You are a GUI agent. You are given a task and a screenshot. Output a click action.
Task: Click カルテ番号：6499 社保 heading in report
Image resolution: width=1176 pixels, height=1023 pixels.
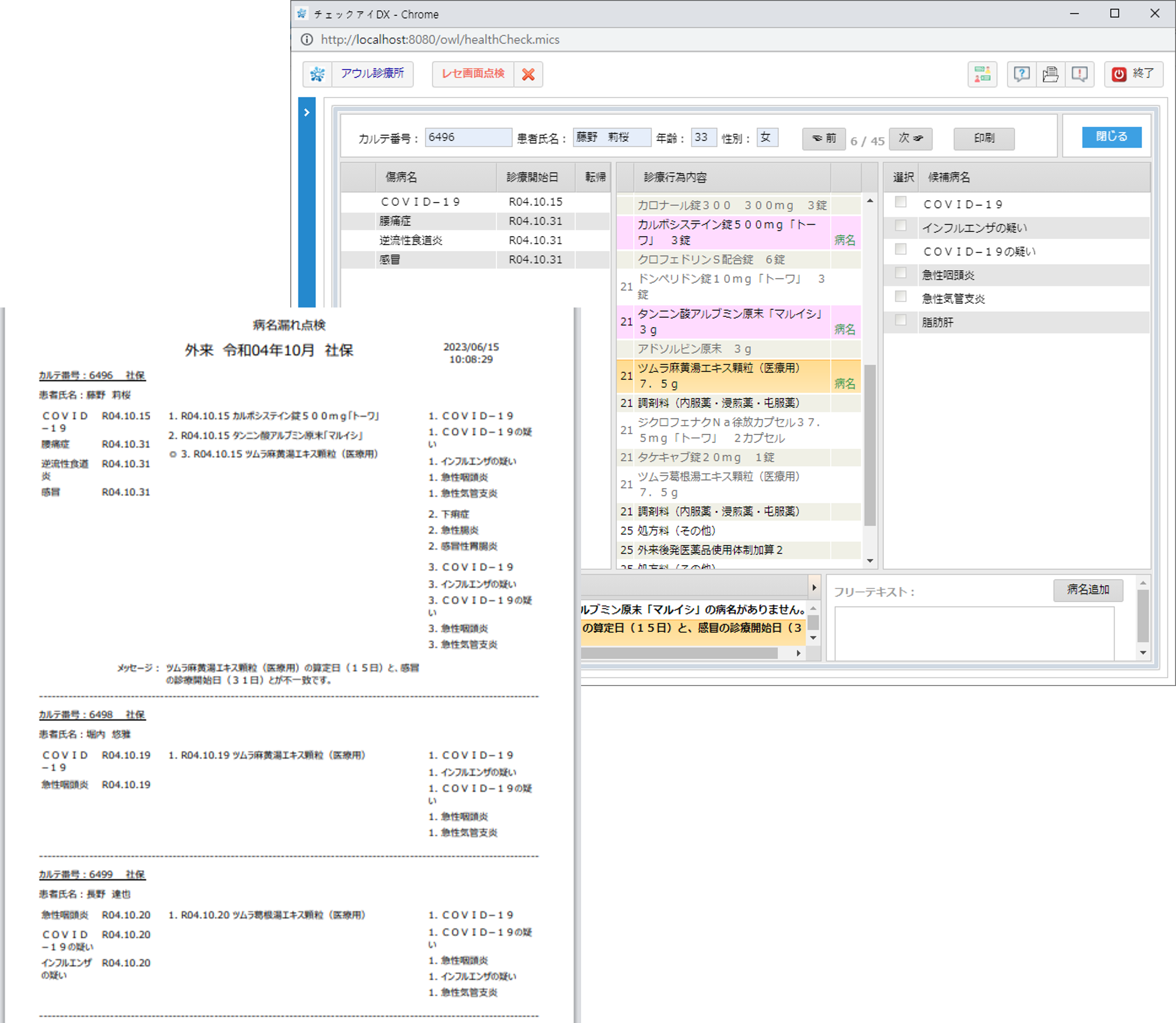[x=92, y=875]
